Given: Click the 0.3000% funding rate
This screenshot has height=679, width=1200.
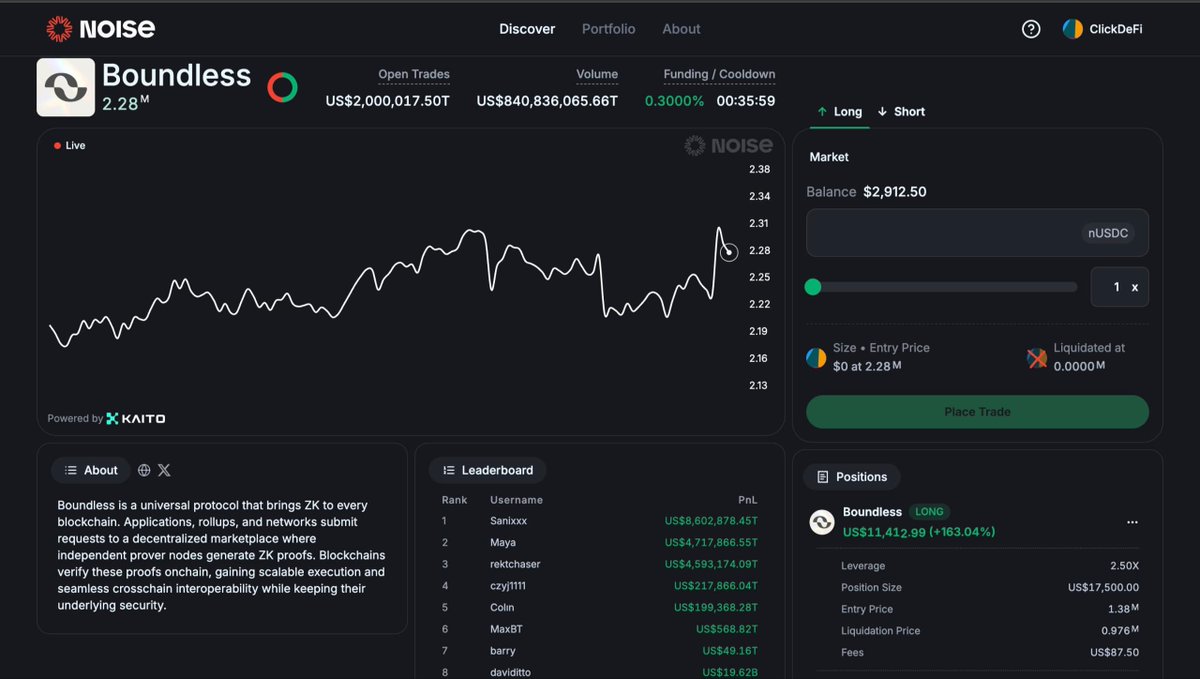Looking at the screenshot, I should [x=674, y=101].
